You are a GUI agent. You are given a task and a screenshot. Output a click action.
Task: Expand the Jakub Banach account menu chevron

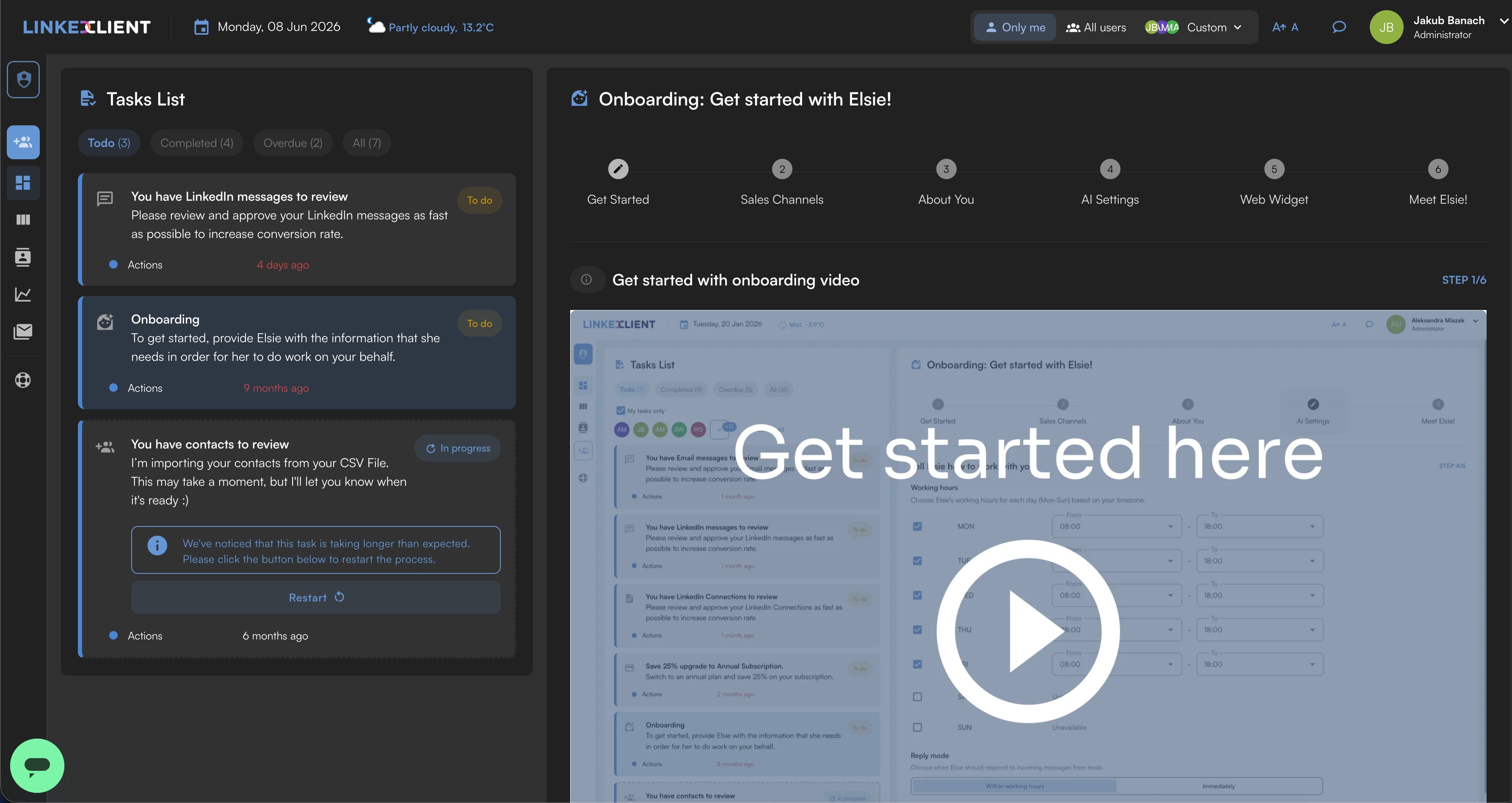1504,21
